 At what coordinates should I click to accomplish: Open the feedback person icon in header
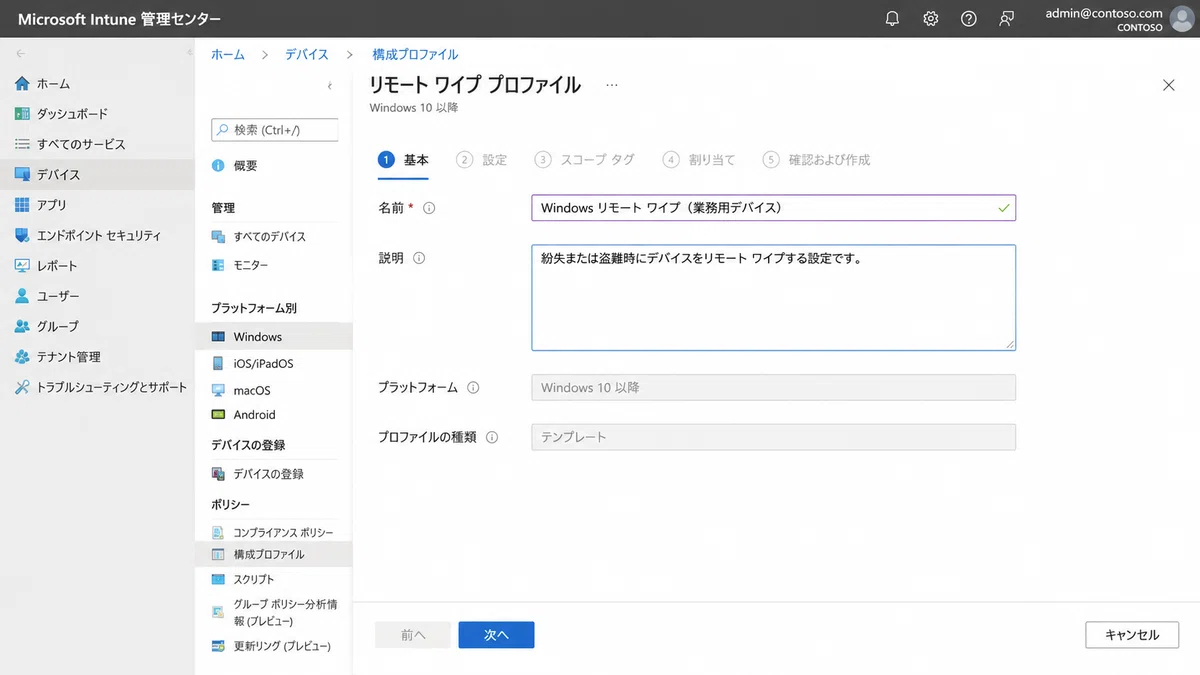click(1007, 19)
